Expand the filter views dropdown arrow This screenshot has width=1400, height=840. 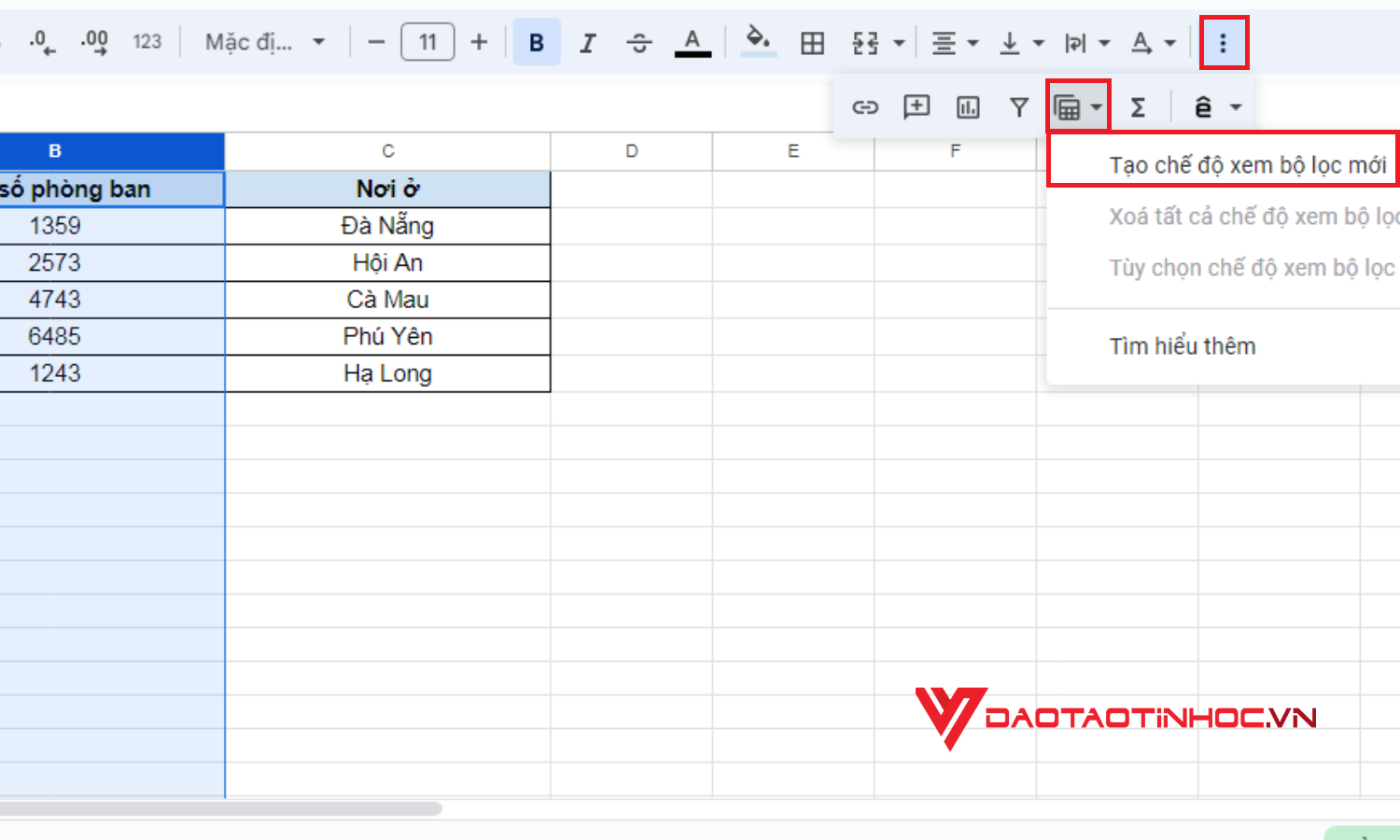[1098, 106]
